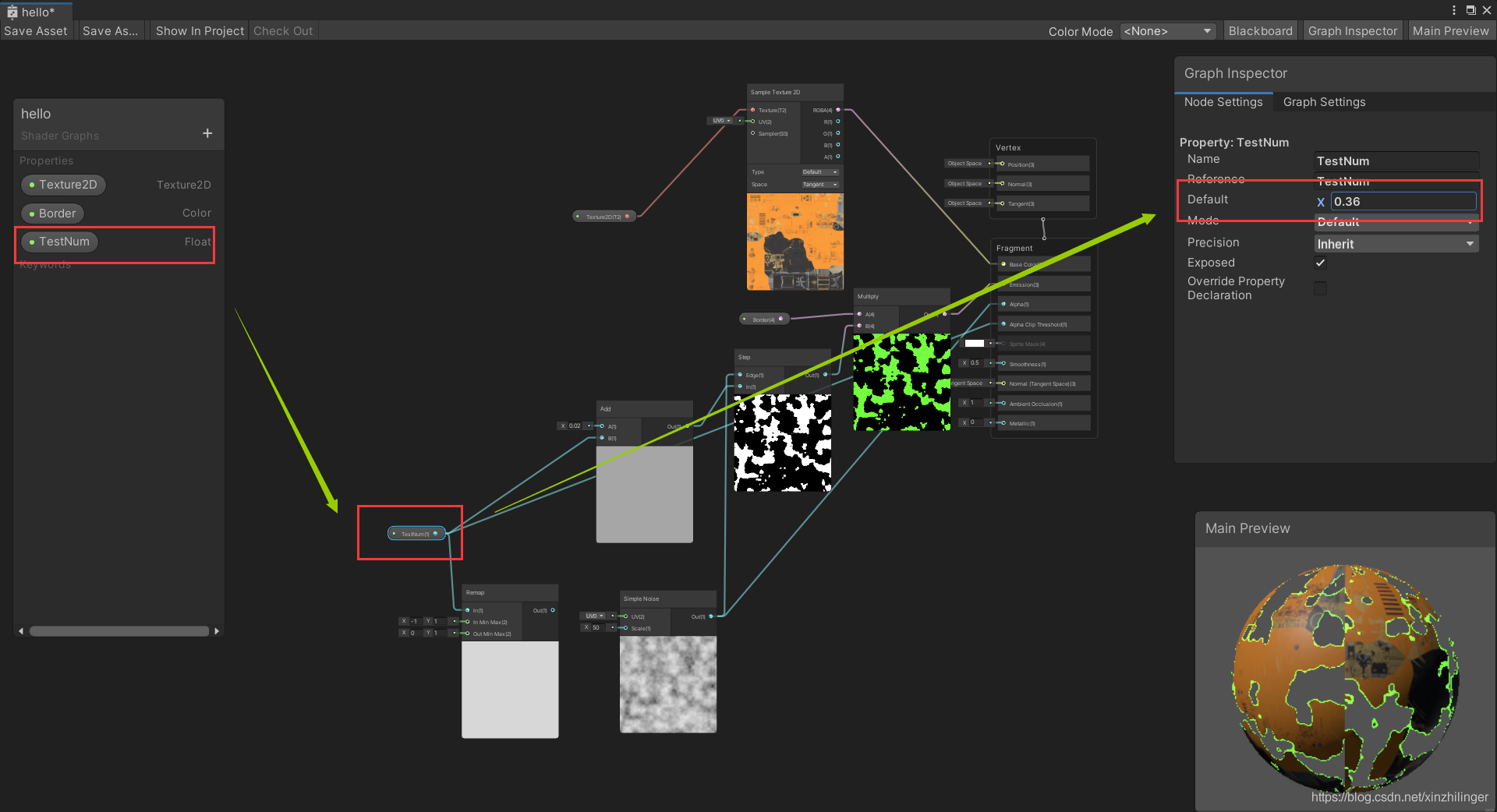Select the Border property in Blackboard

pos(52,214)
